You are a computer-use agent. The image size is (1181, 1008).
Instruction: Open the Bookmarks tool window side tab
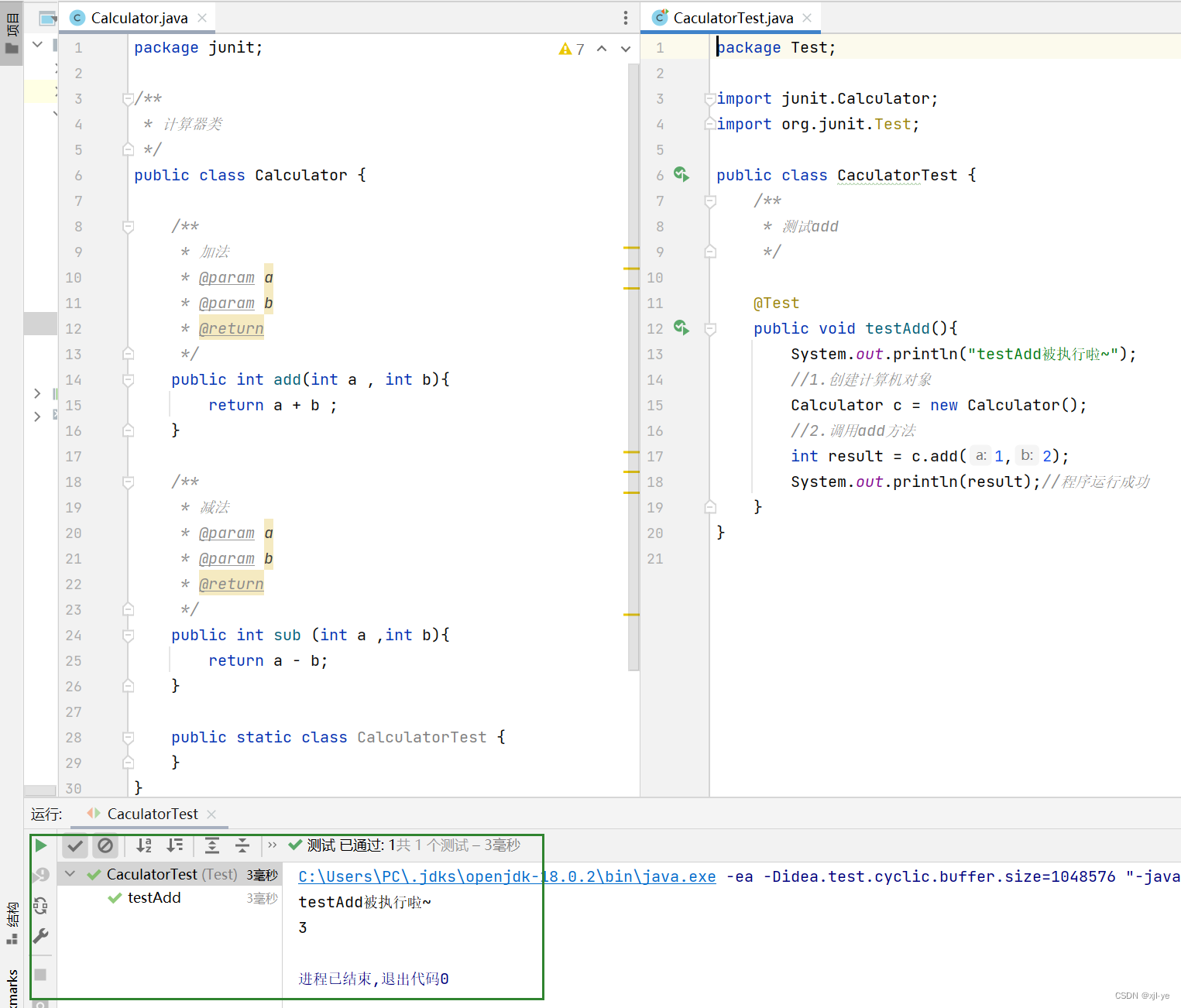click(x=12, y=987)
